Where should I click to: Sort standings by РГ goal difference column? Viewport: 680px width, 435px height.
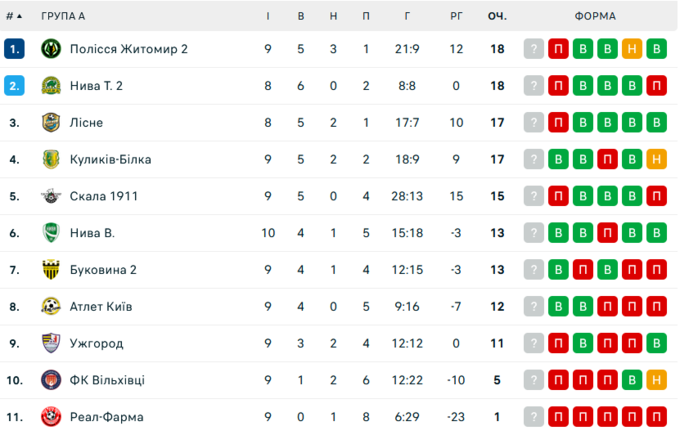(x=456, y=16)
